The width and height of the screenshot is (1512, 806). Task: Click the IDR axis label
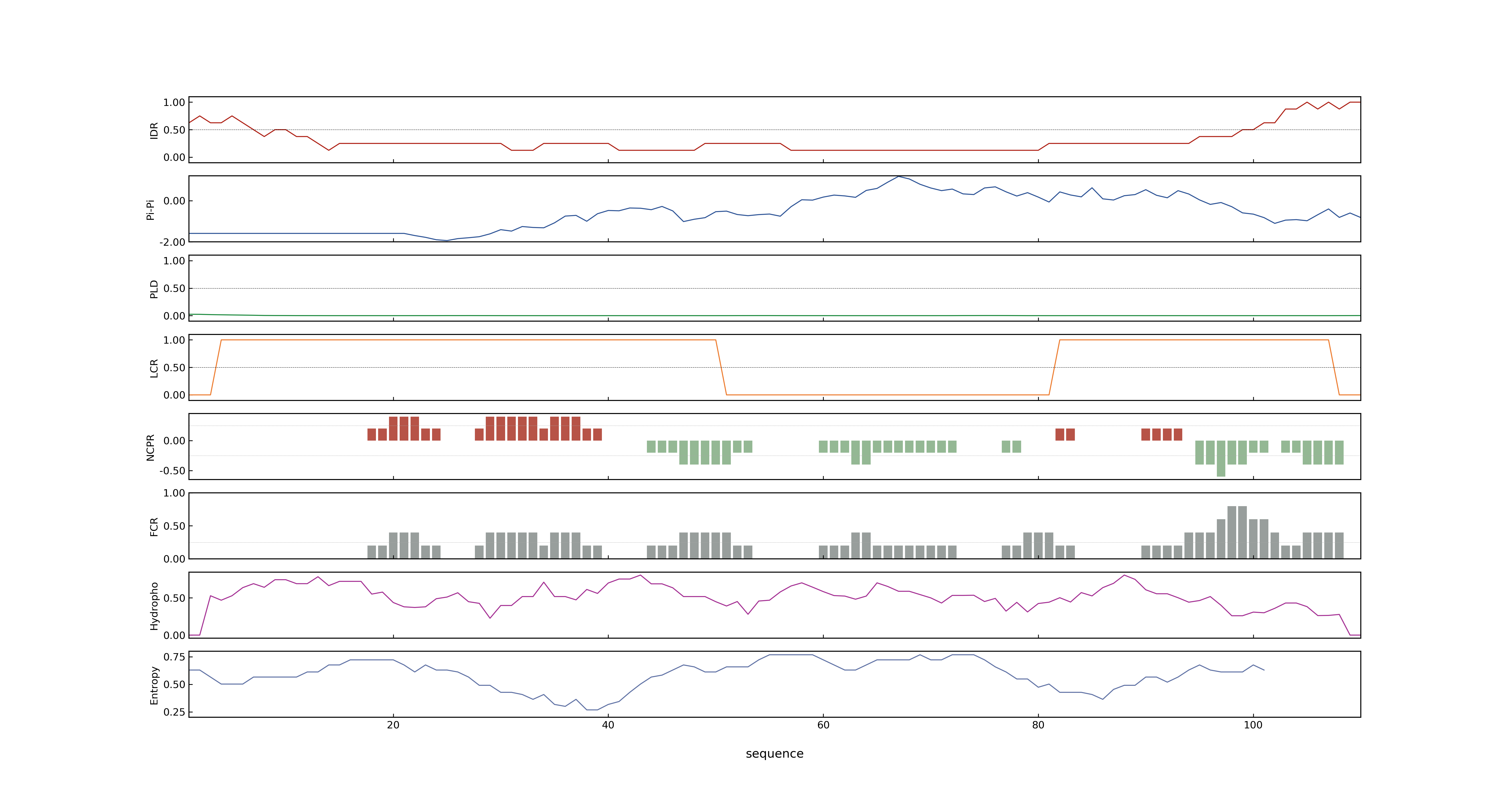[154, 130]
